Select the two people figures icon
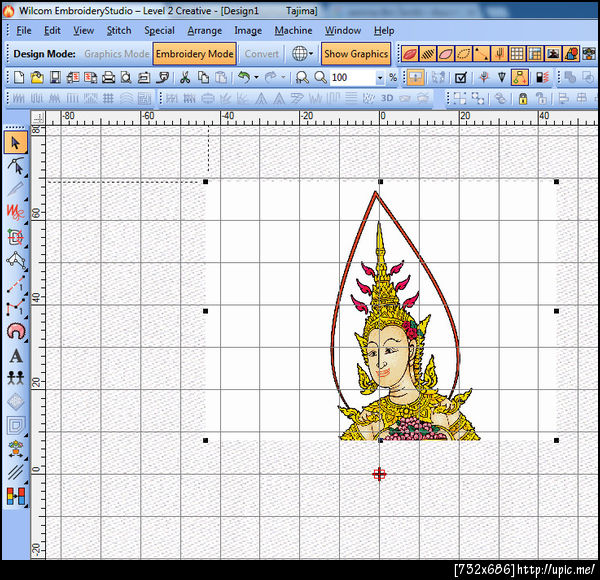Viewport: 600px width, 580px height. 16,378
